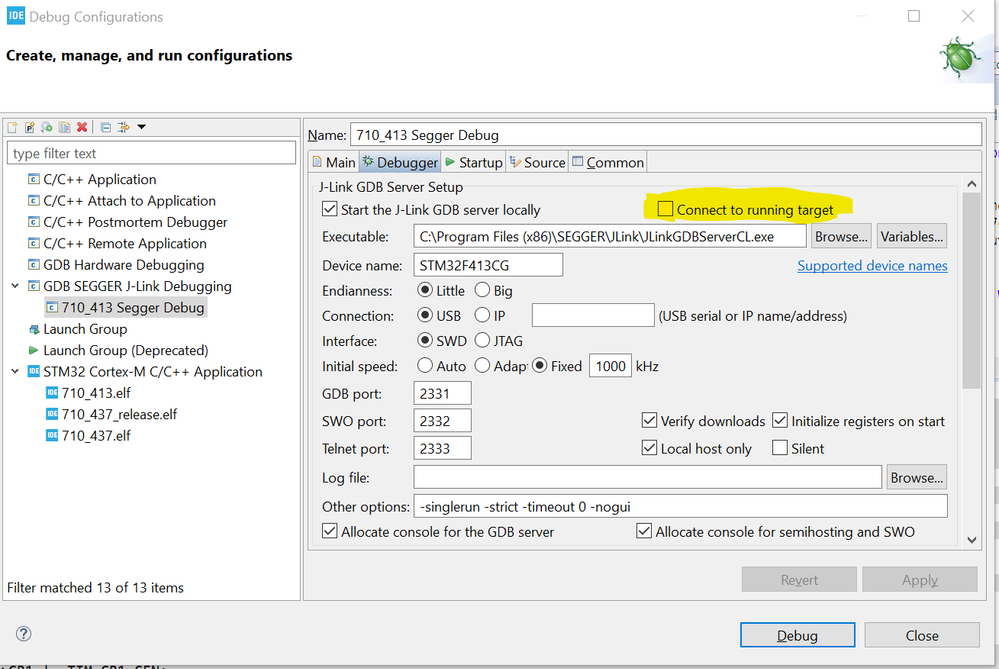Click the green Launch Group (Deprecated) icon

click(34, 350)
